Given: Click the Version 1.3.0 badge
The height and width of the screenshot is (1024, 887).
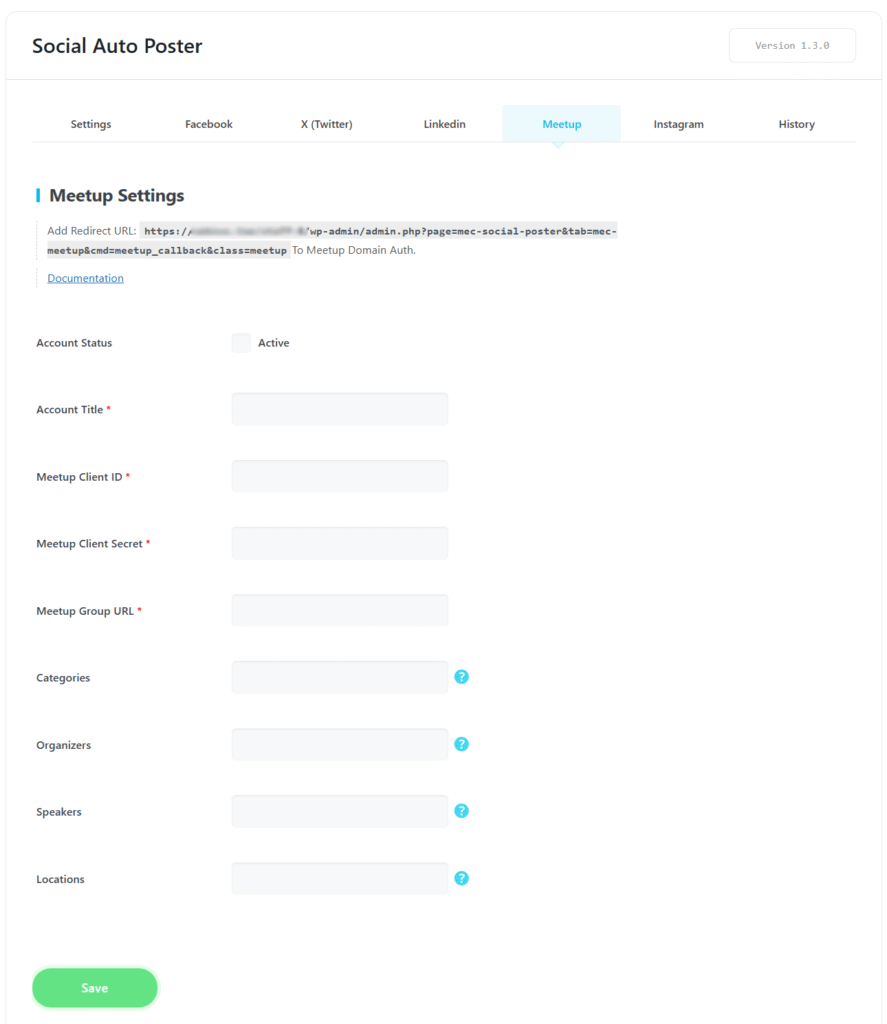Looking at the screenshot, I should click(x=791, y=45).
